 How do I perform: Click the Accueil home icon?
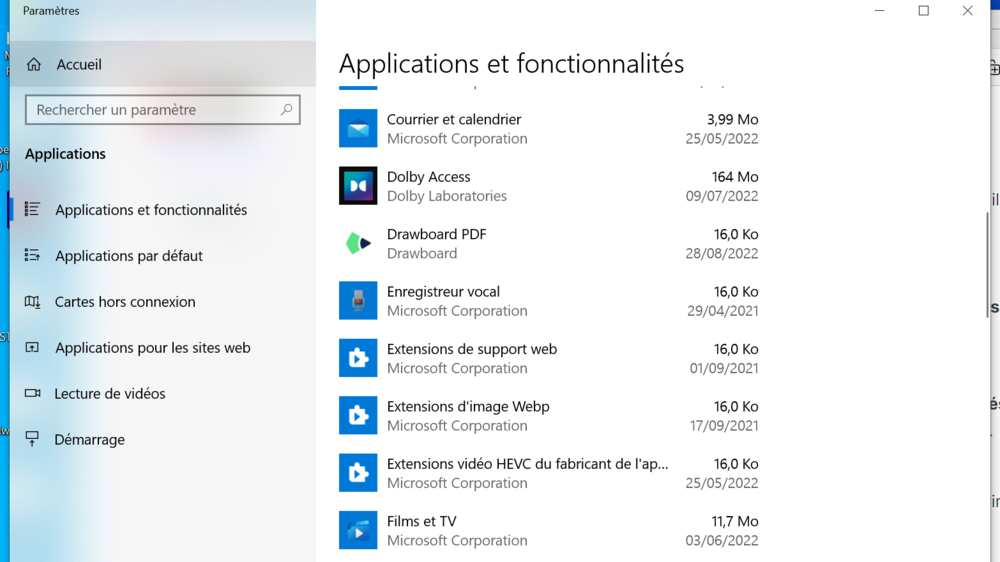click(34, 65)
